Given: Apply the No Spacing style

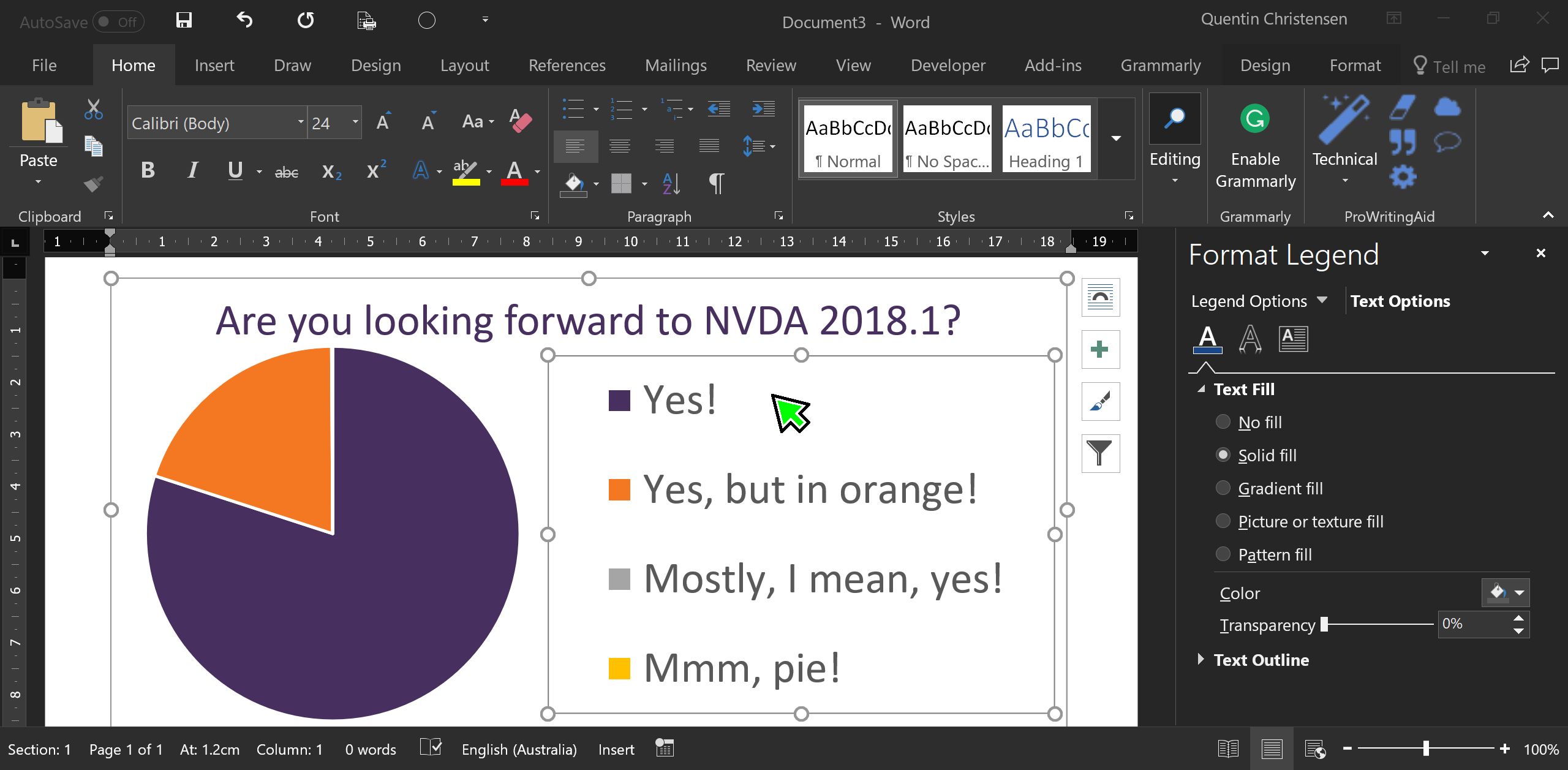Looking at the screenshot, I should point(947,138).
